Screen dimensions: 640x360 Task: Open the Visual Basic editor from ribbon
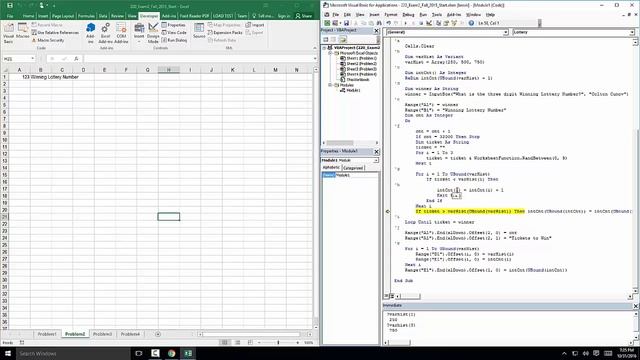point(8,33)
